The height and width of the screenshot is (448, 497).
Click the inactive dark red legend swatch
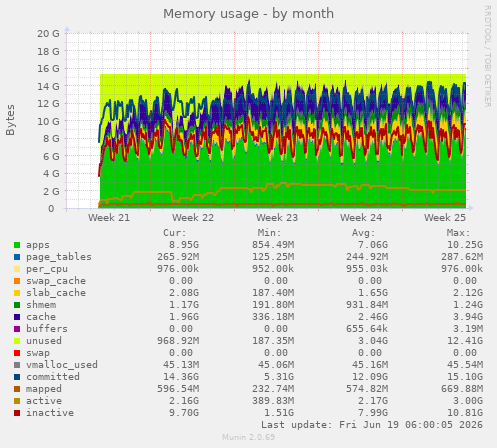coord(17,413)
